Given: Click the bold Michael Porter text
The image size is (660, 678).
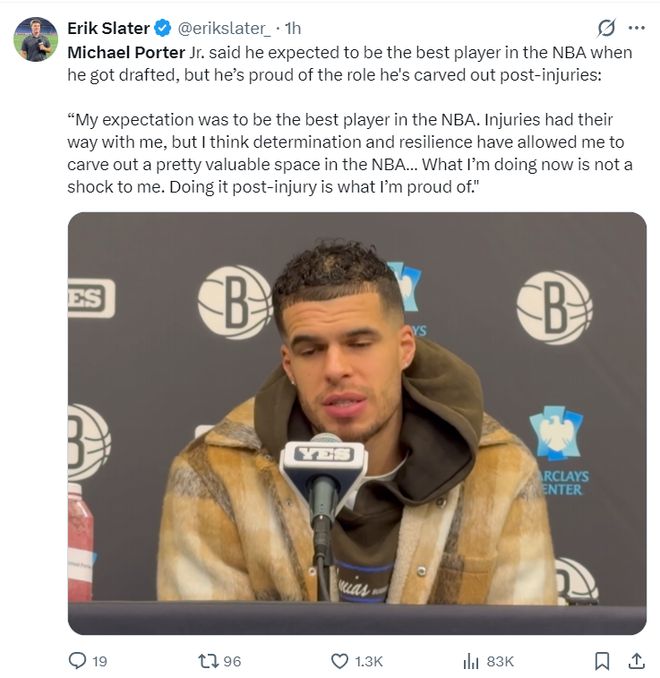Looking at the screenshot, I should [x=126, y=51].
